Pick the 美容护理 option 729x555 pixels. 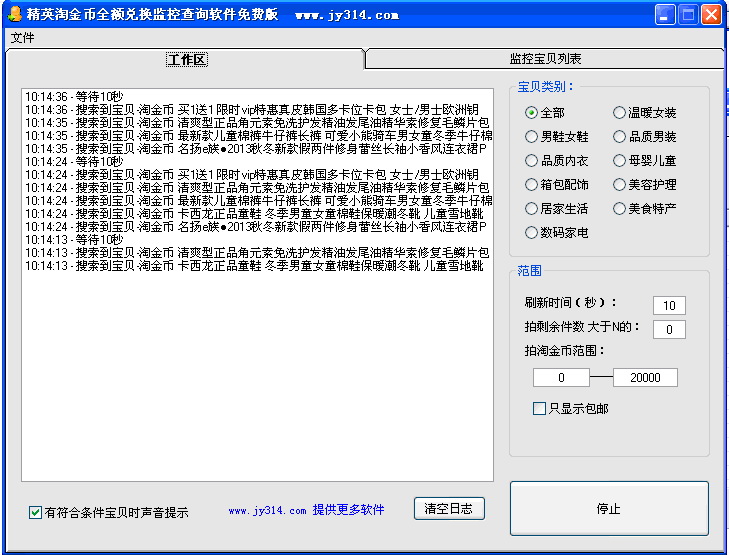coord(619,184)
